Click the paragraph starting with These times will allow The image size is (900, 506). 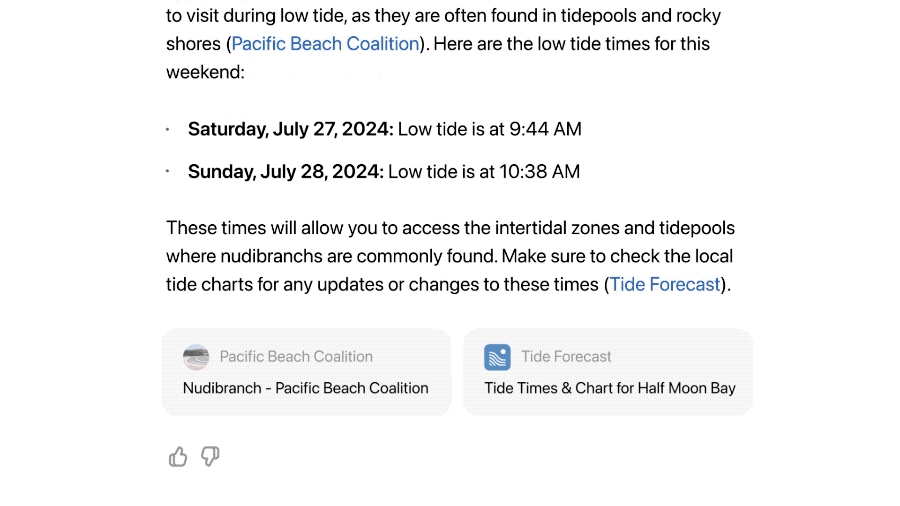[x=451, y=256]
